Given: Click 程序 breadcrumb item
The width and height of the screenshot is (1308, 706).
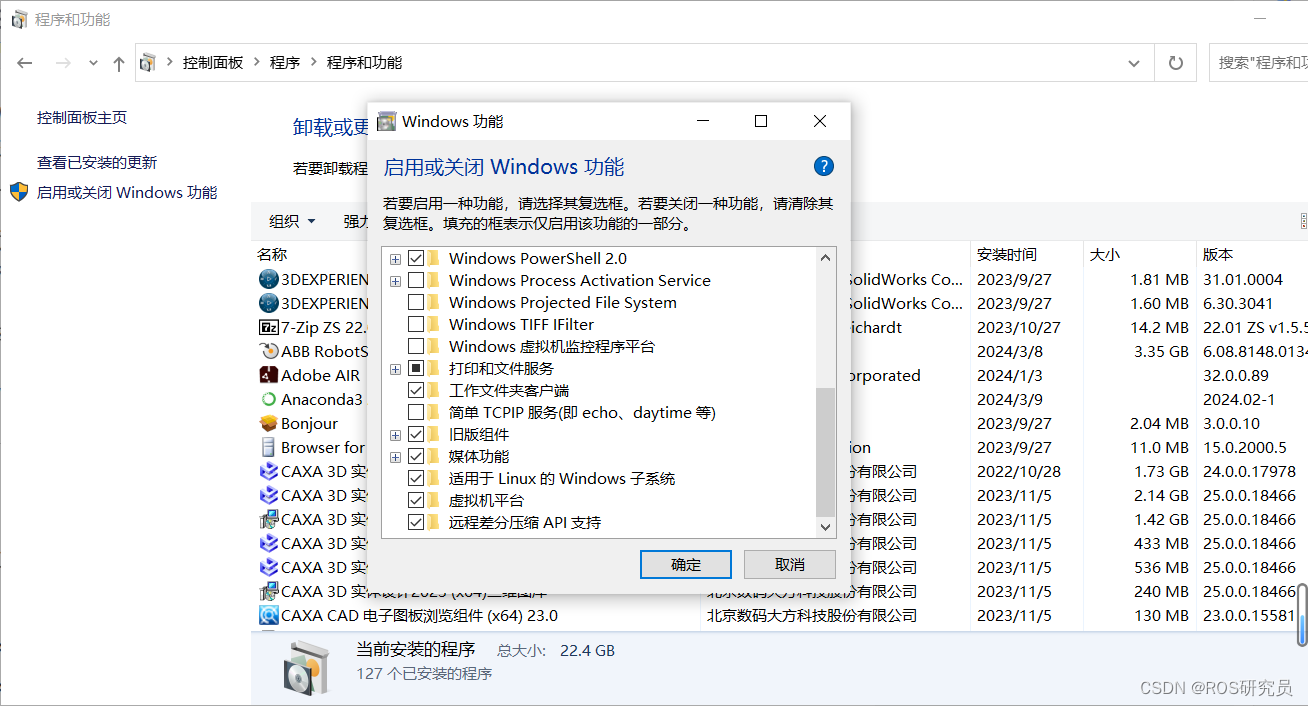Looking at the screenshot, I should click(x=284, y=63).
